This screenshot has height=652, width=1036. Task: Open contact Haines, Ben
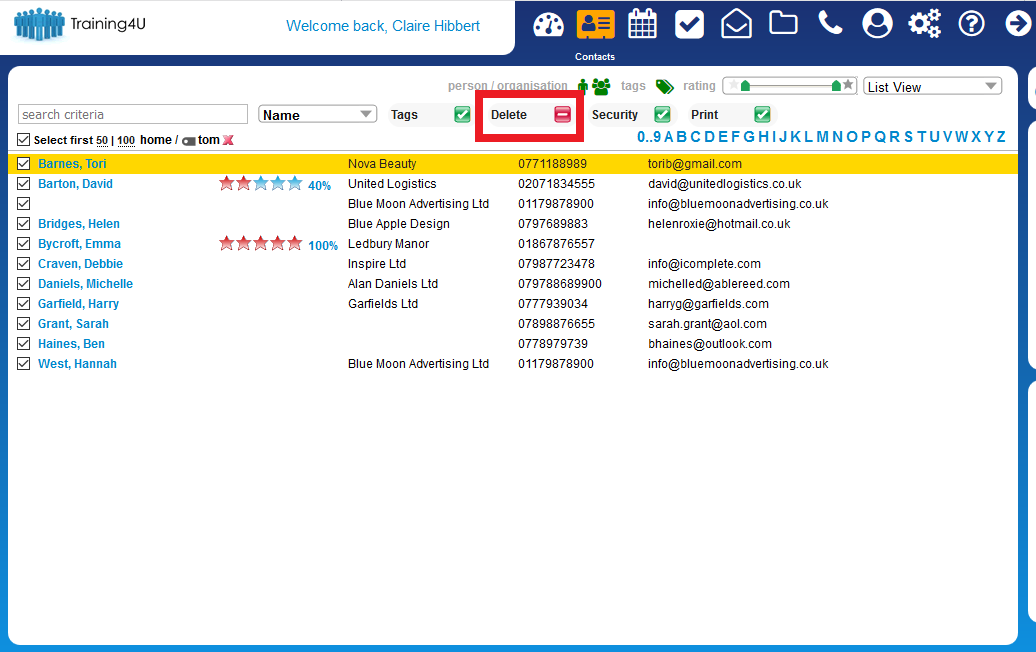[71, 344]
